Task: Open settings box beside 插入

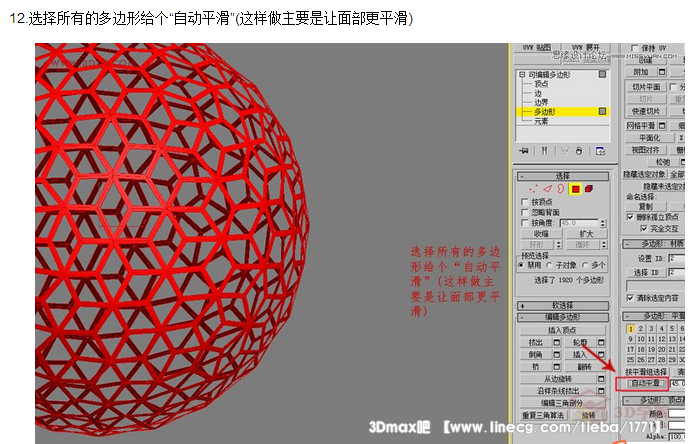Action: point(601,354)
